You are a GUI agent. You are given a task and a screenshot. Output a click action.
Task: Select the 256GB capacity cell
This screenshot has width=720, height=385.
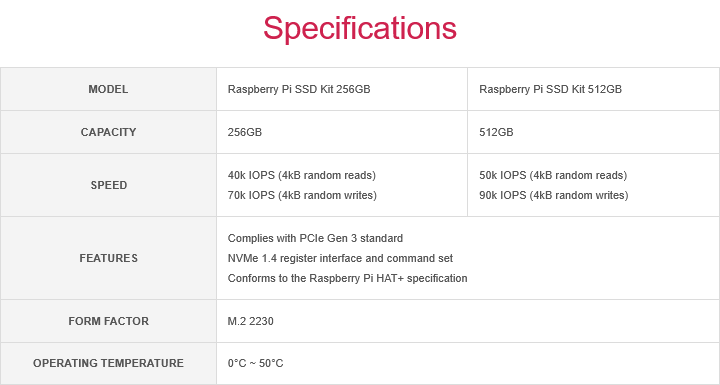[x=342, y=132]
